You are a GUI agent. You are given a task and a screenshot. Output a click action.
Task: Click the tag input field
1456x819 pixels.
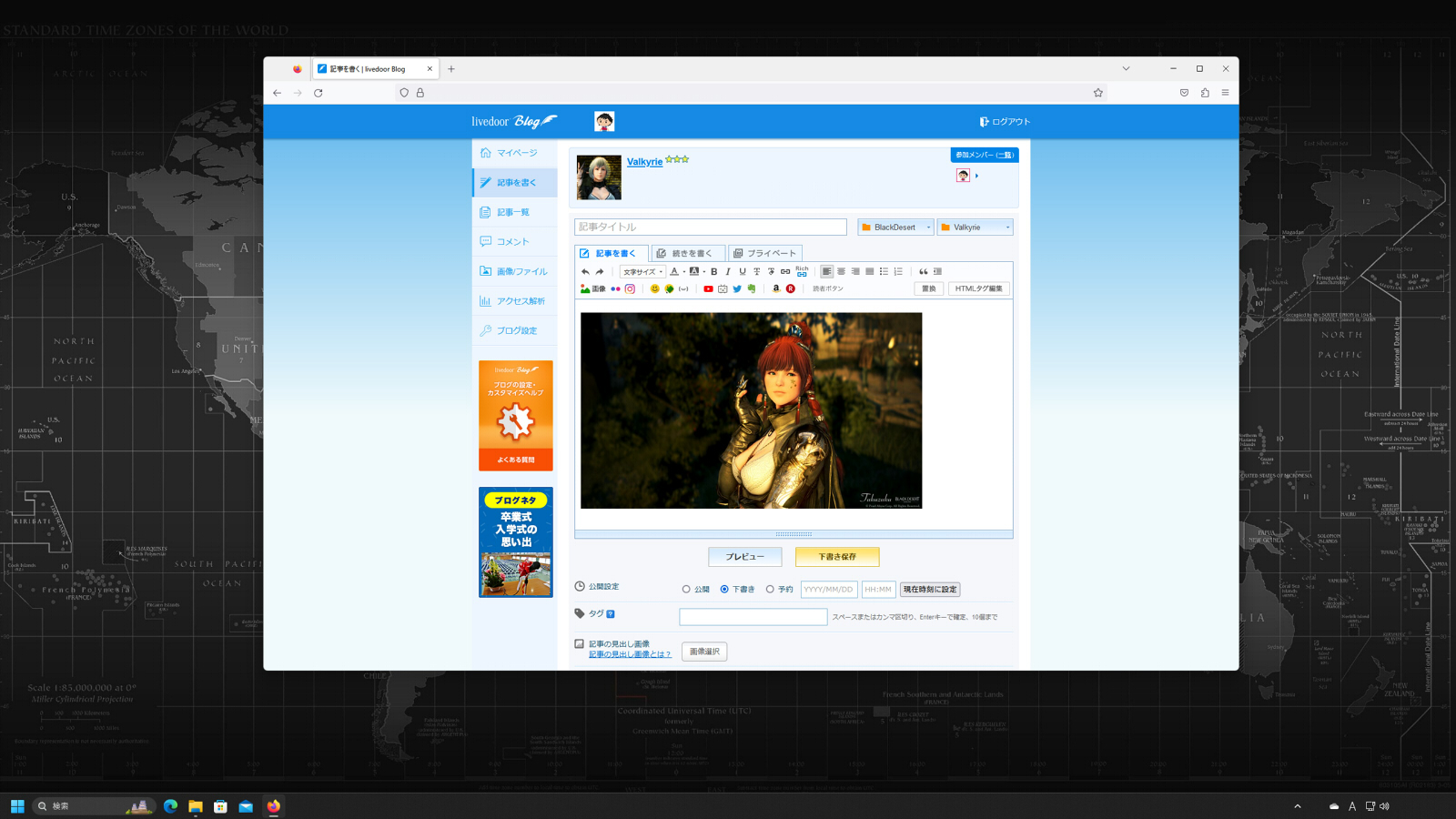tap(753, 617)
